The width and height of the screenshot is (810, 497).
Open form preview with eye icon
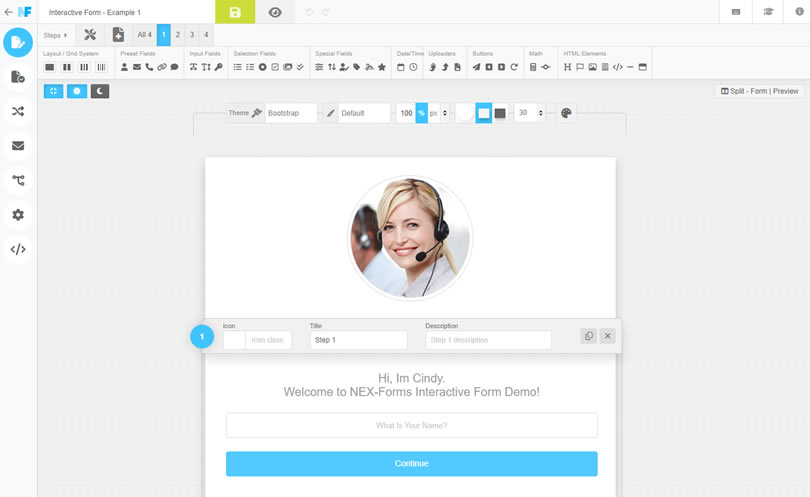(275, 12)
